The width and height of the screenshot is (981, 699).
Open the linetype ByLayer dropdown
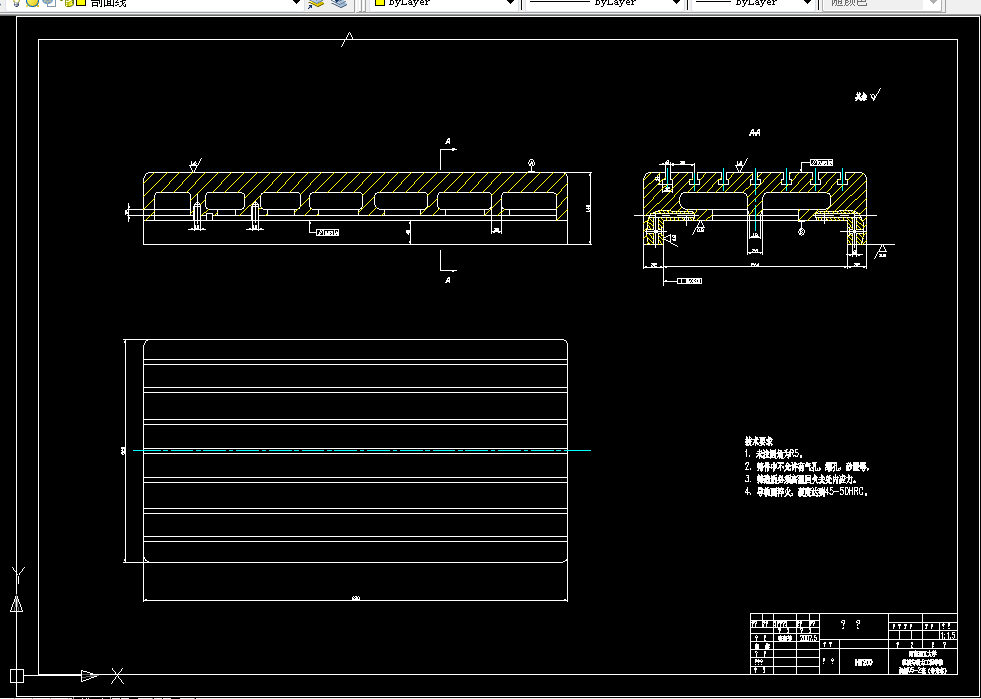coord(676,3)
